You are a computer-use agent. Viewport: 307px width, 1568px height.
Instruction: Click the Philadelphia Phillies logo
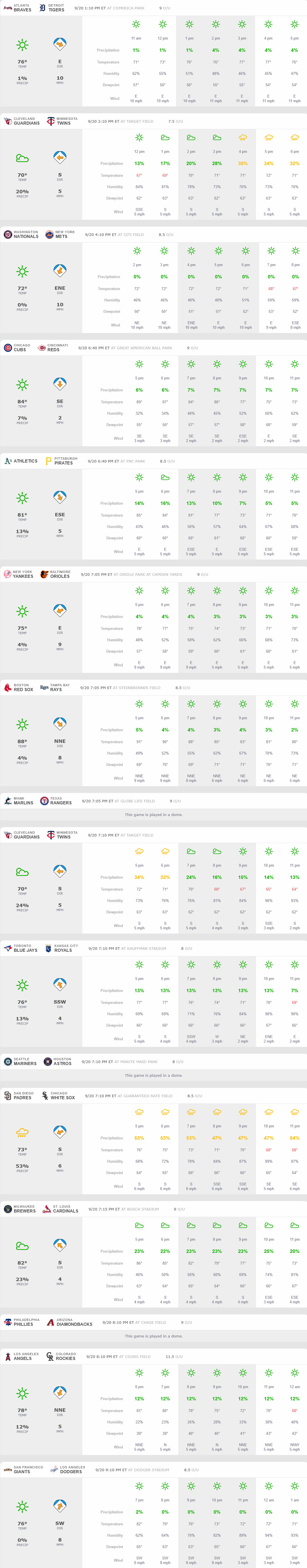(x=8, y=1322)
